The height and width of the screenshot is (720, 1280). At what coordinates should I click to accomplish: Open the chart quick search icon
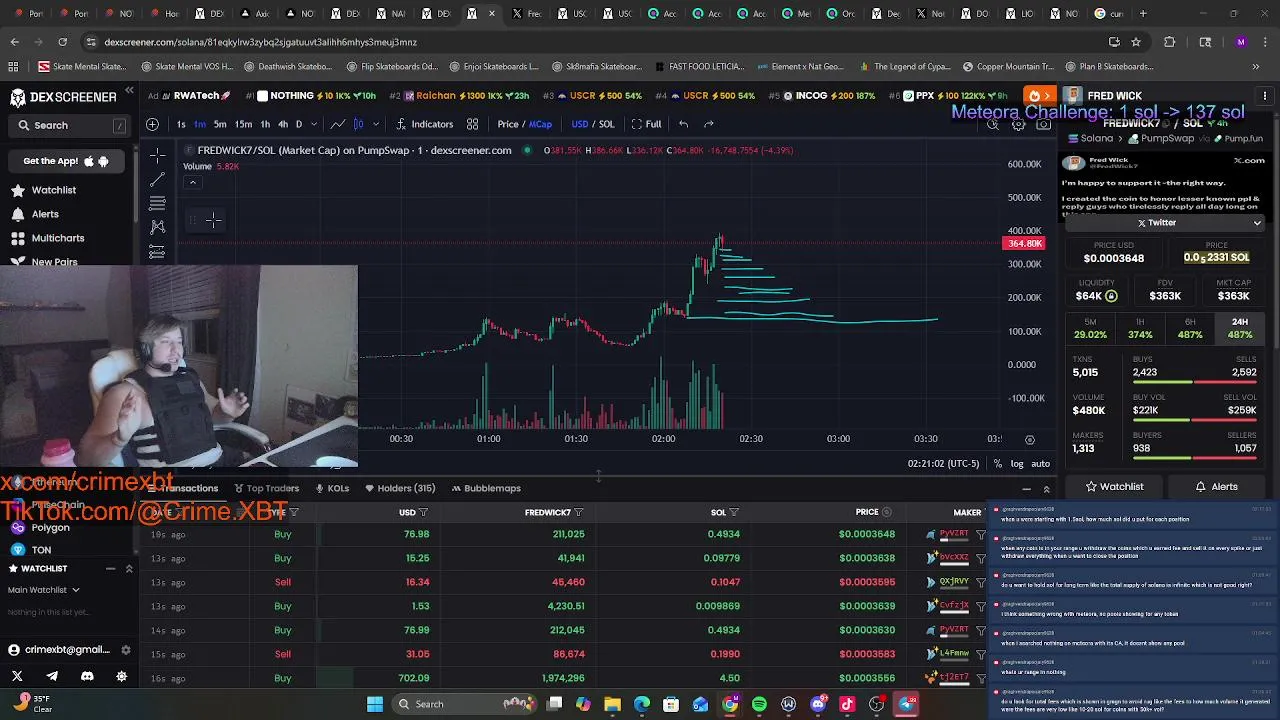[993, 124]
